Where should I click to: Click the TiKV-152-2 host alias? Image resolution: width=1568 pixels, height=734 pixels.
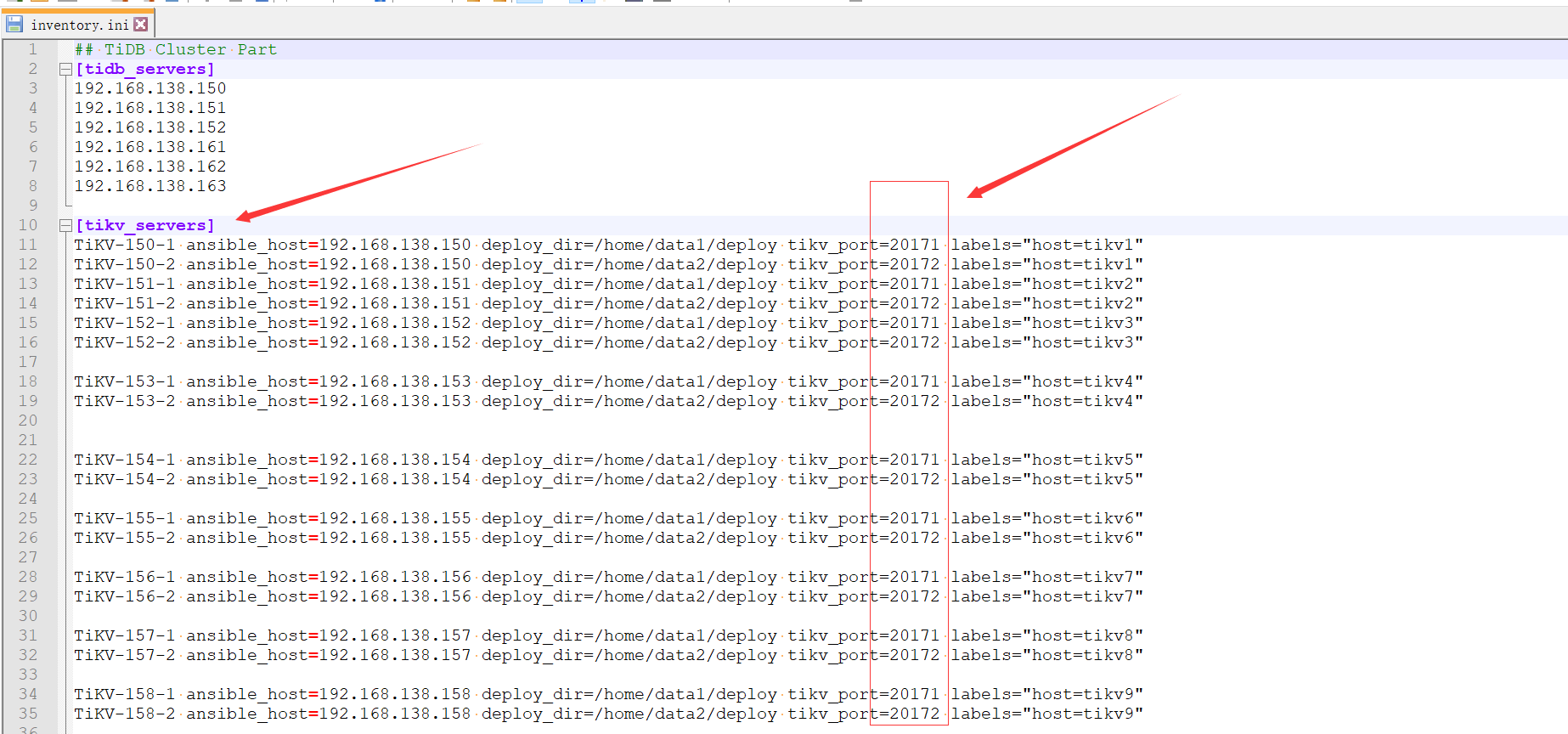(x=125, y=342)
